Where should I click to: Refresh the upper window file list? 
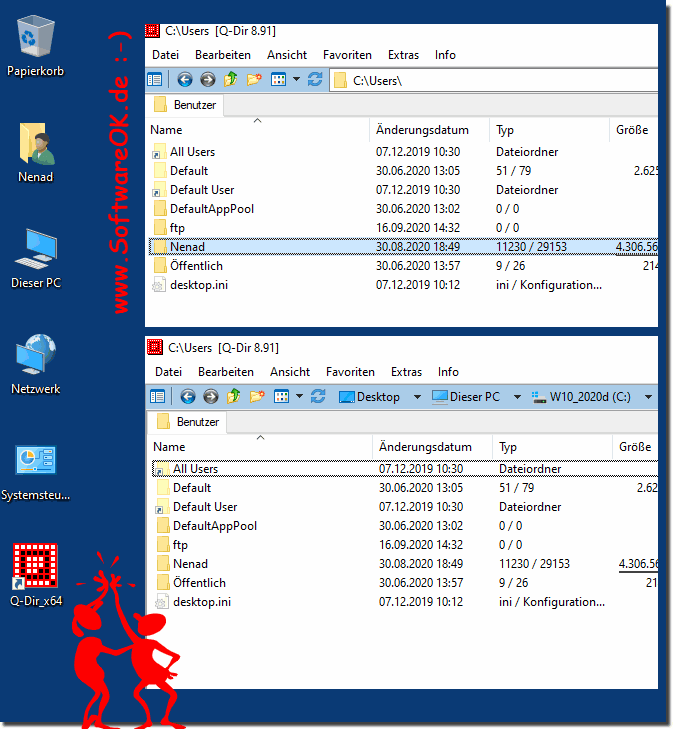coord(315,80)
